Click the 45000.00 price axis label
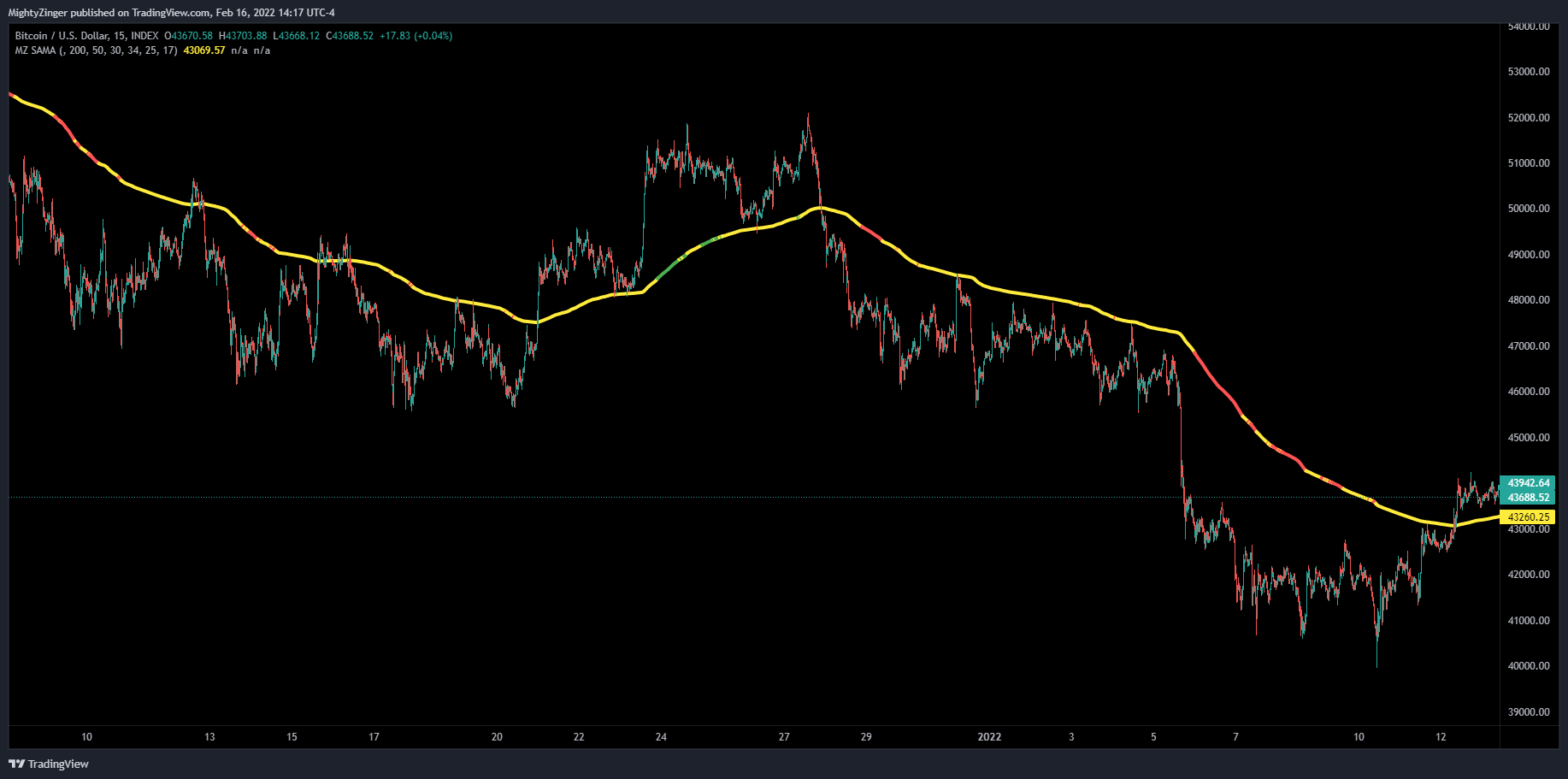 pyautogui.click(x=1529, y=438)
